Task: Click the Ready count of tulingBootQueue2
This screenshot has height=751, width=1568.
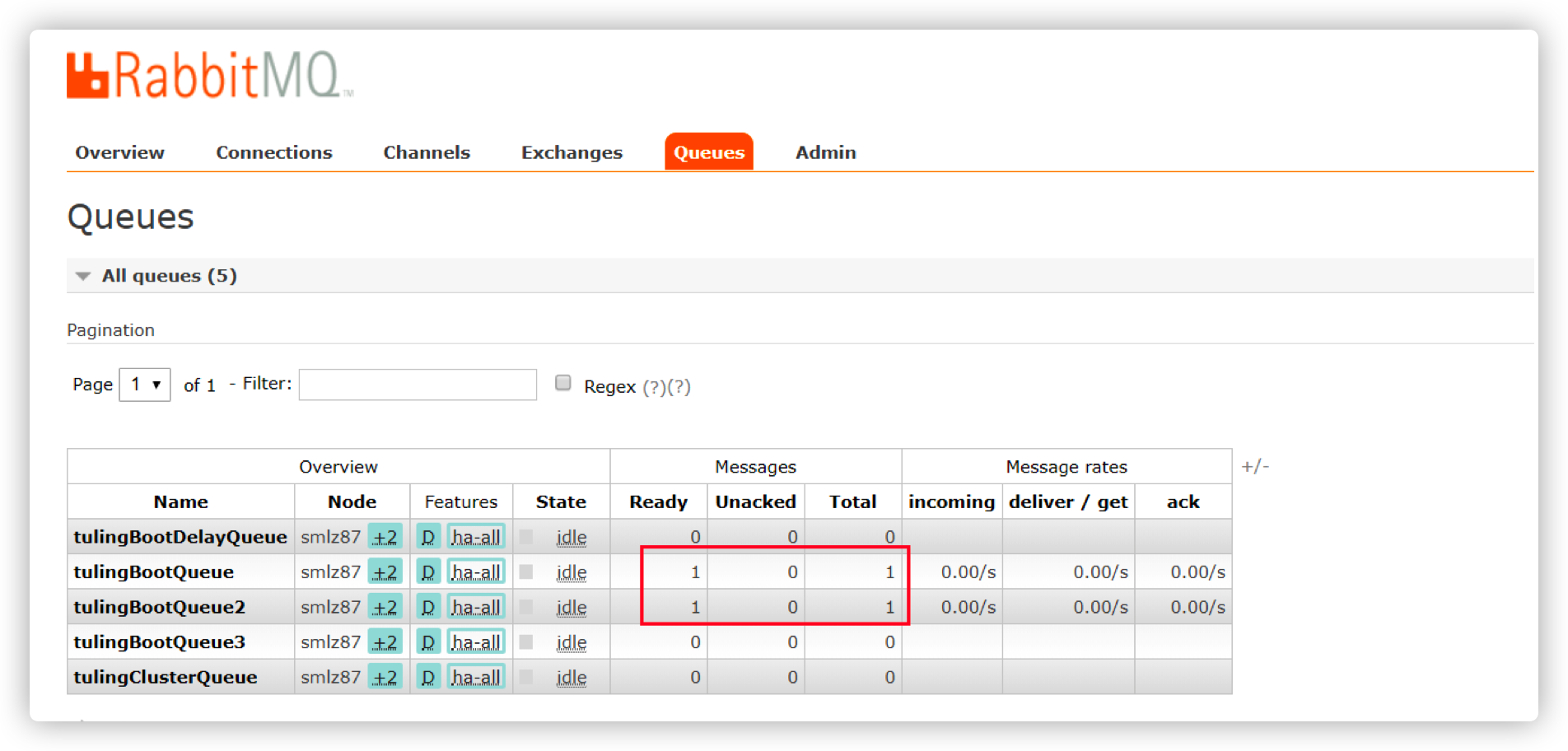Action: [695, 608]
